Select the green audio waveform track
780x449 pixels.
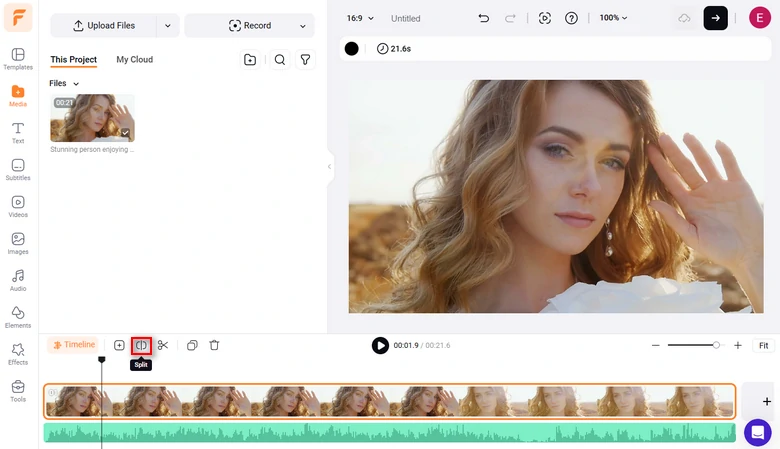(390, 433)
